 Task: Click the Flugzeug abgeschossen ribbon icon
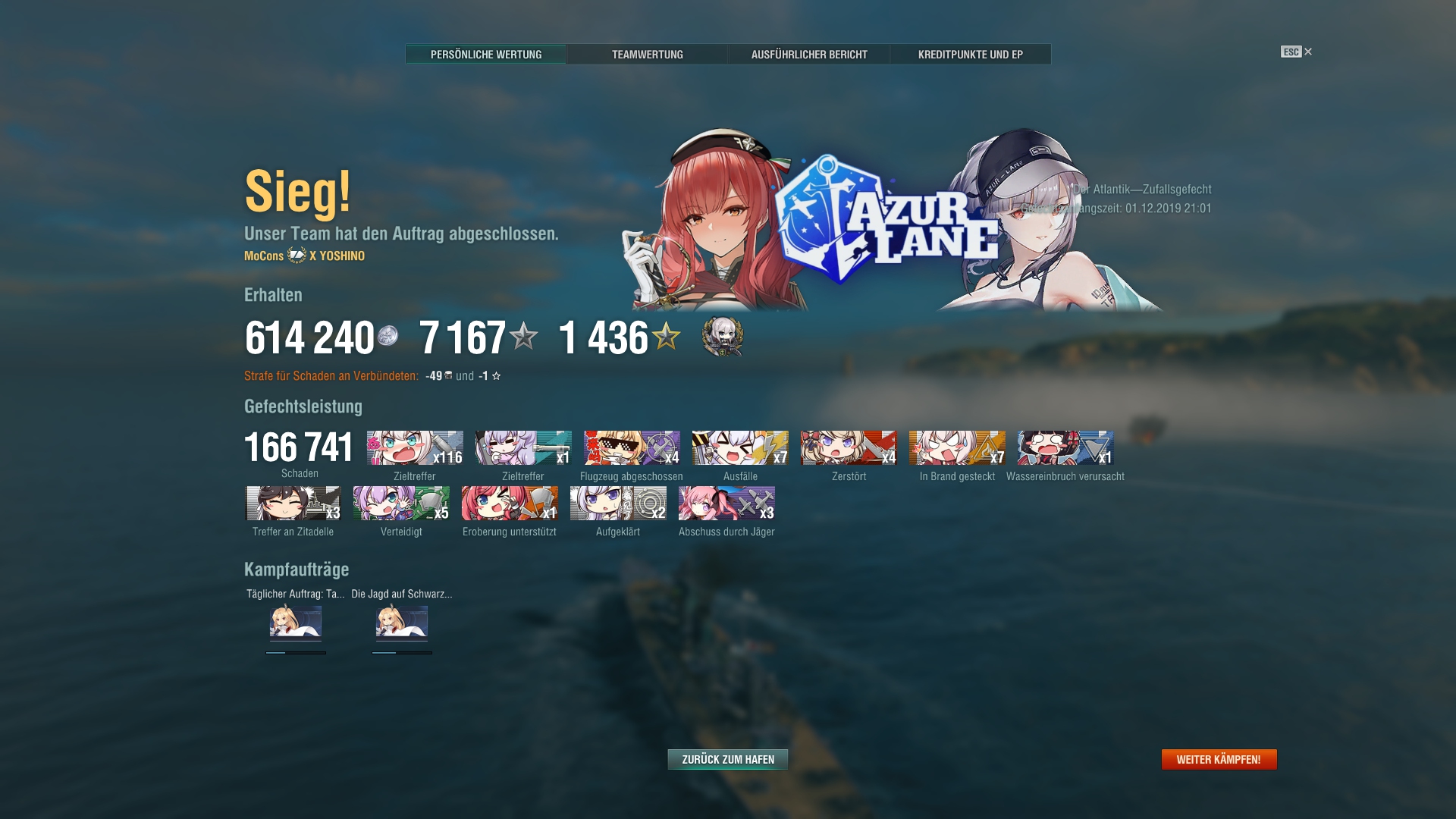pos(632,448)
